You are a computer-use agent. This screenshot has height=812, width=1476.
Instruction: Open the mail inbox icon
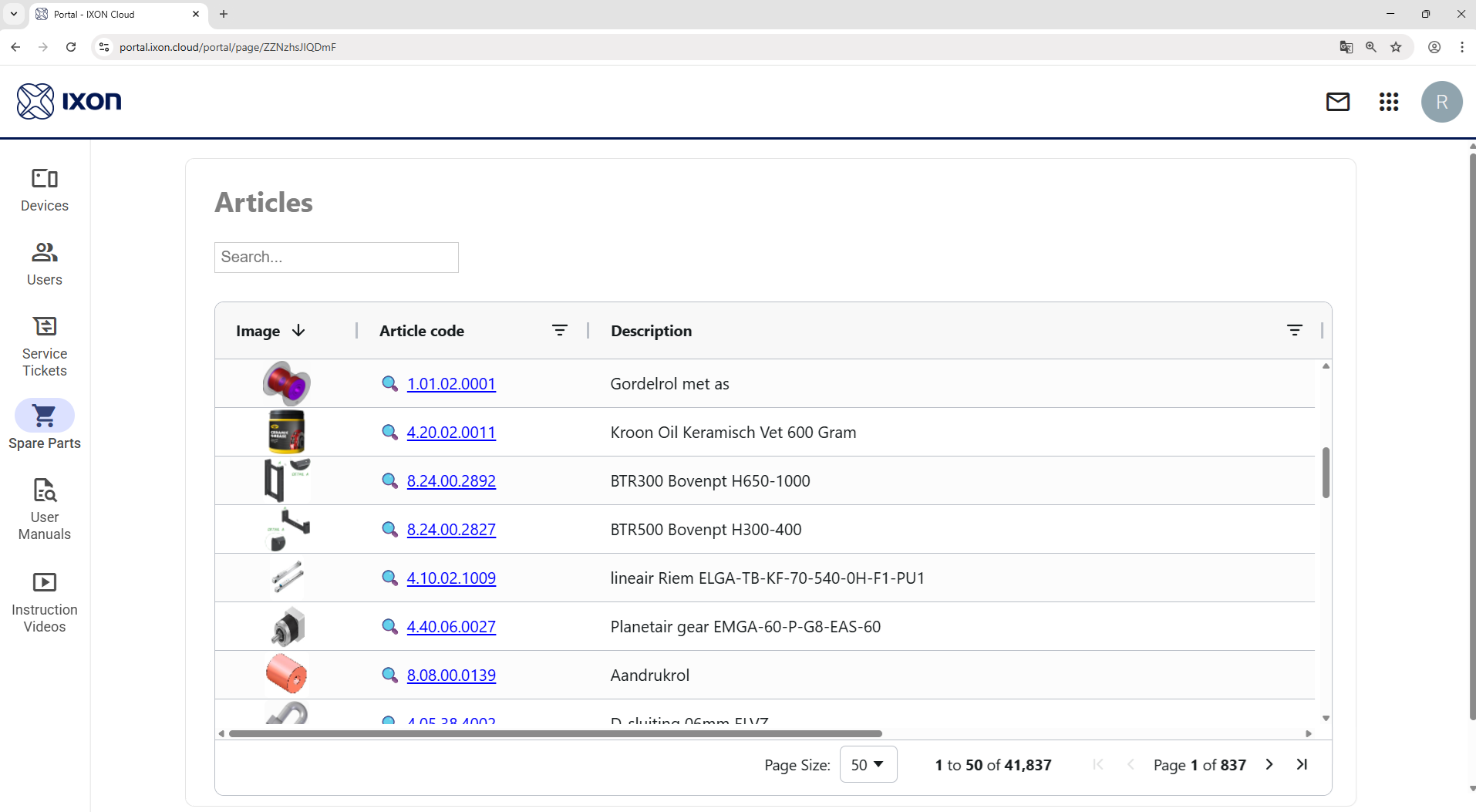click(1337, 102)
